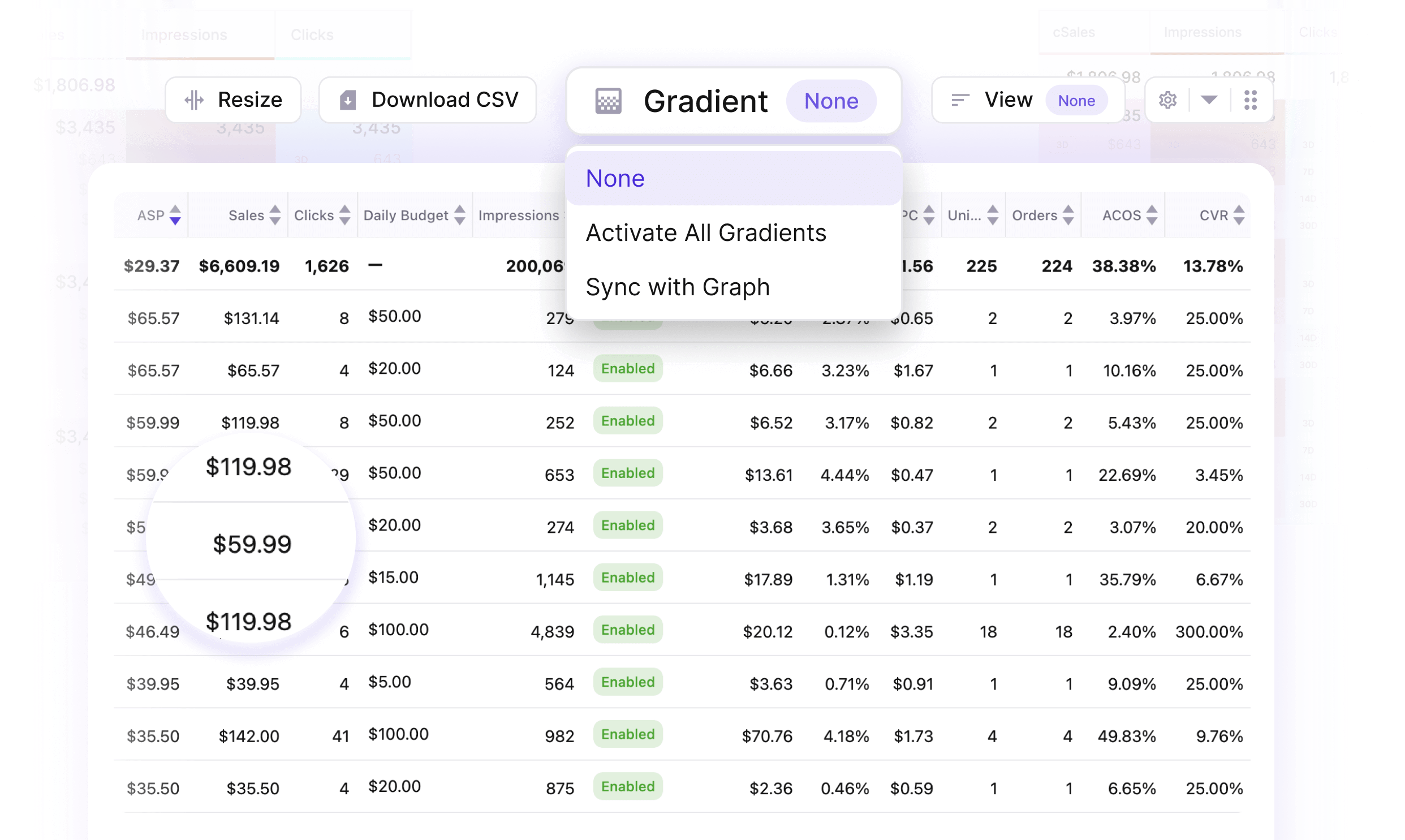Click Enabled badge in 564 impressions row
This screenshot has width=1405, height=840.
pyautogui.click(x=628, y=683)
